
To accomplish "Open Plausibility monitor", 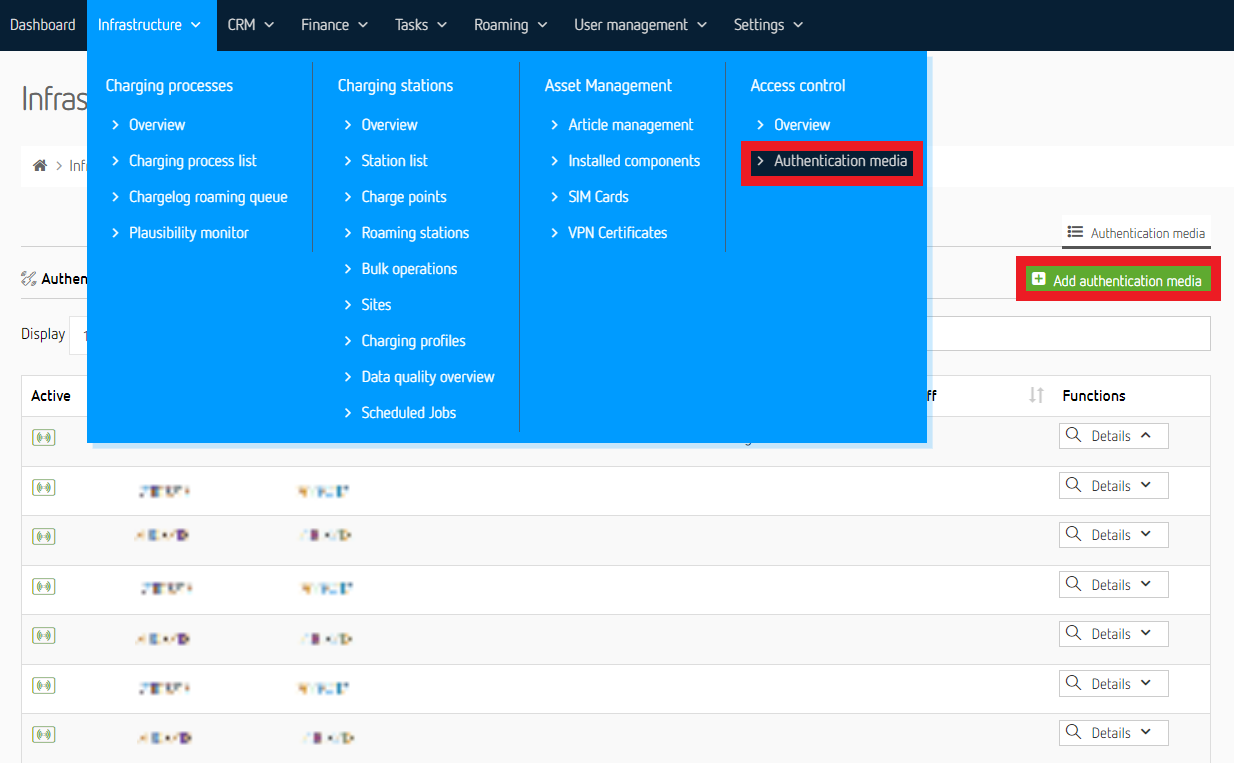I will click(189, 233).
